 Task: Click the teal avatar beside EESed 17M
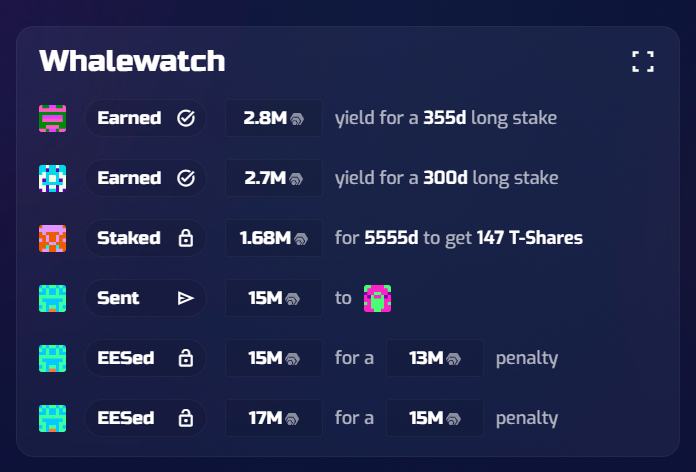[x=52, y=418]
